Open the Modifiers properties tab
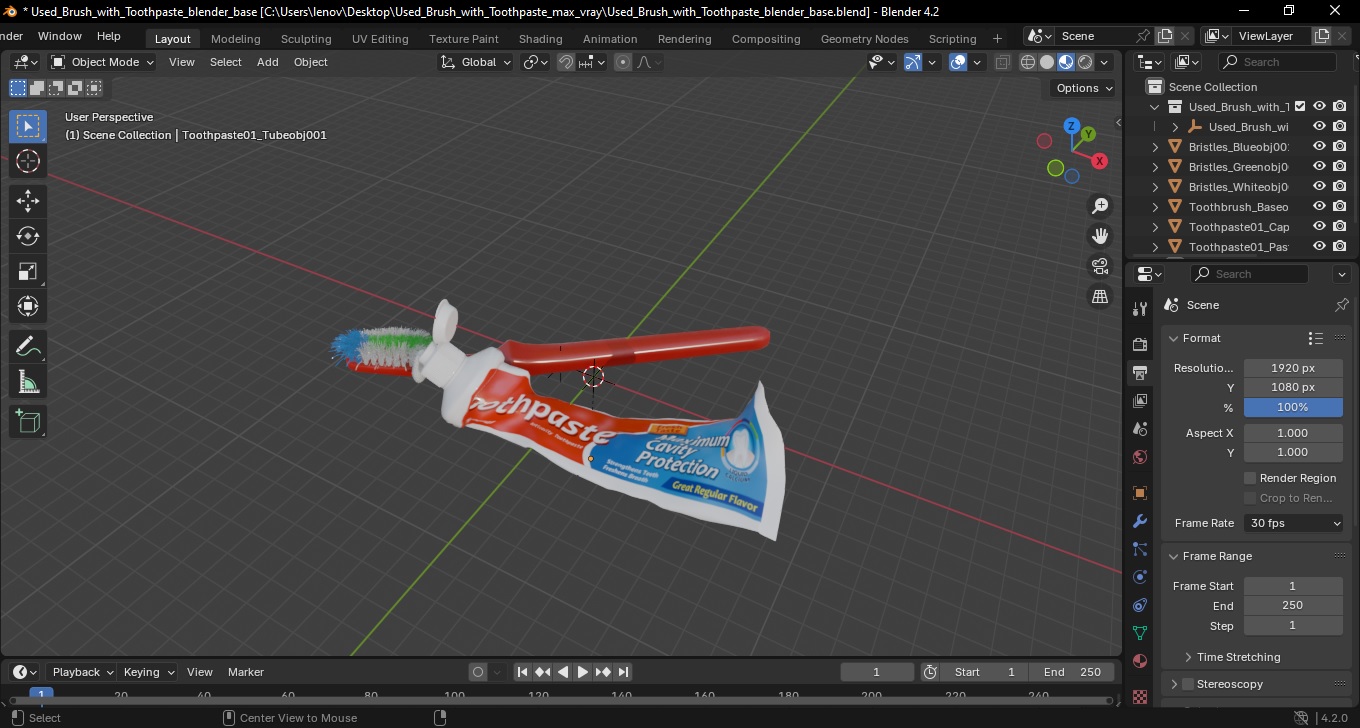 pyautogui.click(x=1139, y=521)
